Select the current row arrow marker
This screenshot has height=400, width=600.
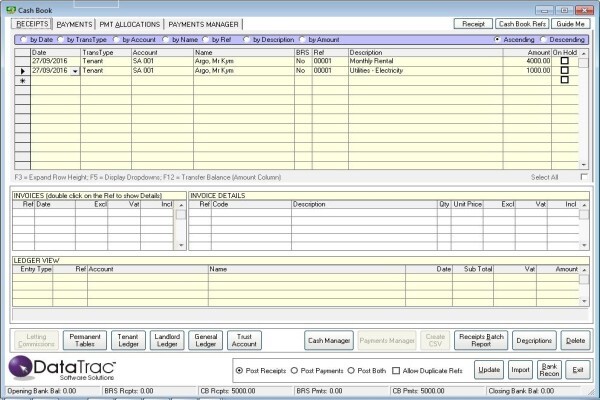pos(23,71)
